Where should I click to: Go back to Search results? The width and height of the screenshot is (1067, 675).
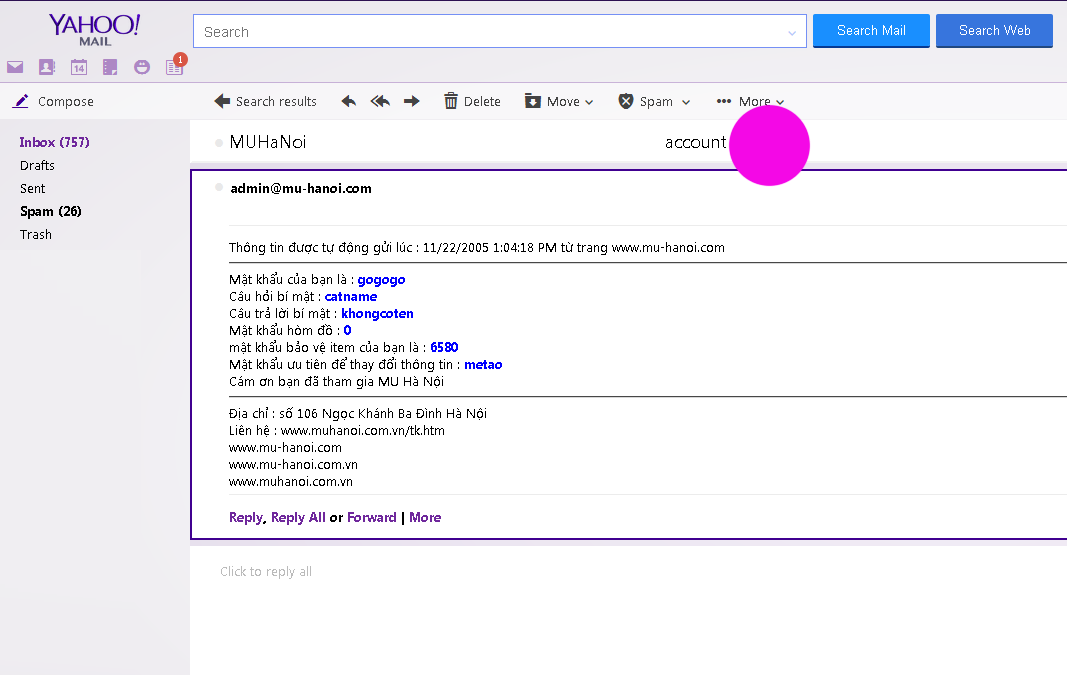(x=265, y=101)
